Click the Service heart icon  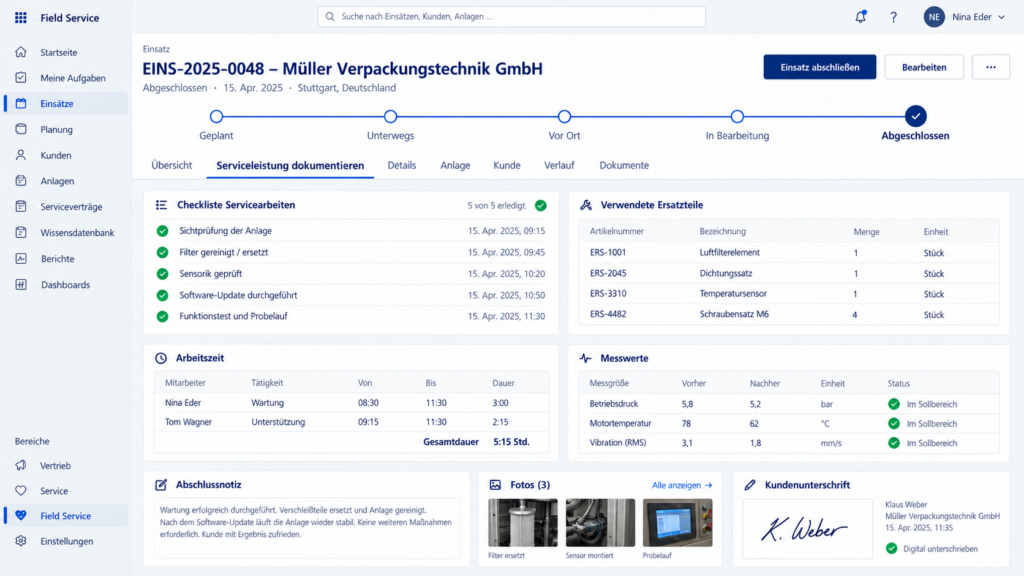pos(21,490)
